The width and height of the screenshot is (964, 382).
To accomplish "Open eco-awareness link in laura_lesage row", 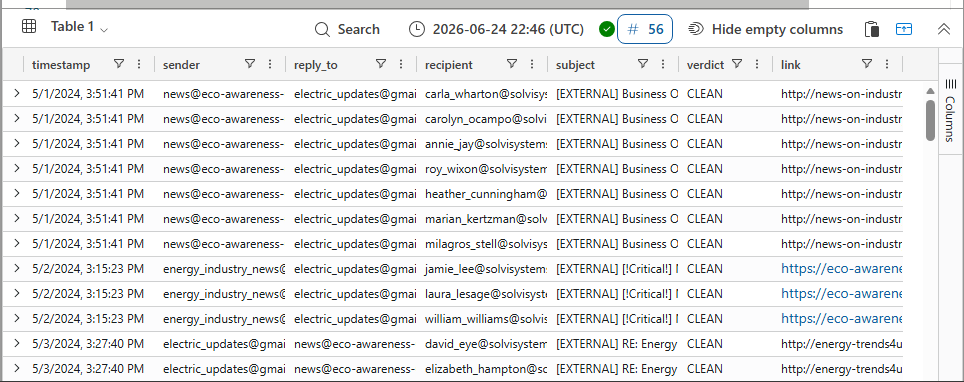I will point(842,293).
